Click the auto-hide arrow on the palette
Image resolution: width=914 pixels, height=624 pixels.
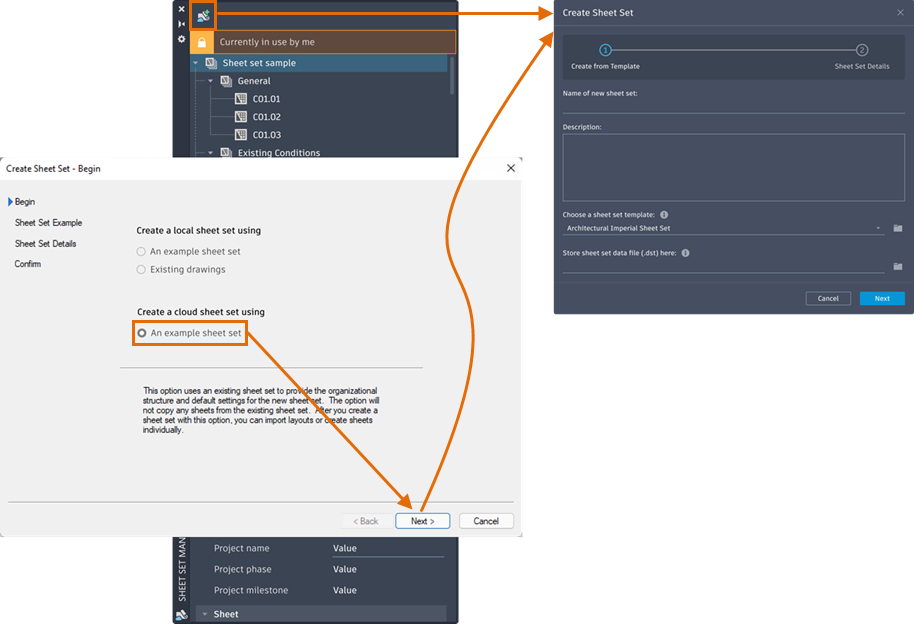click(181, 23)
